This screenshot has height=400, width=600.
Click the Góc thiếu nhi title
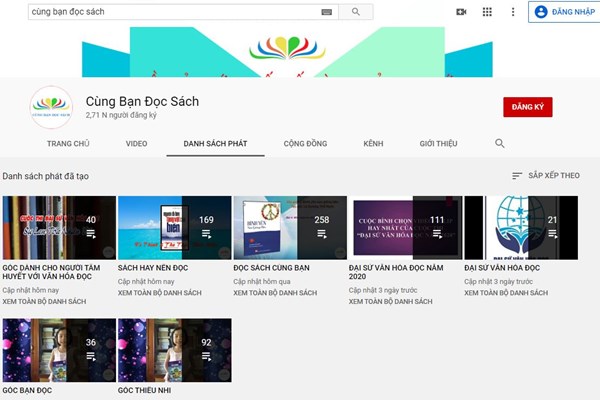click(145, 390)
